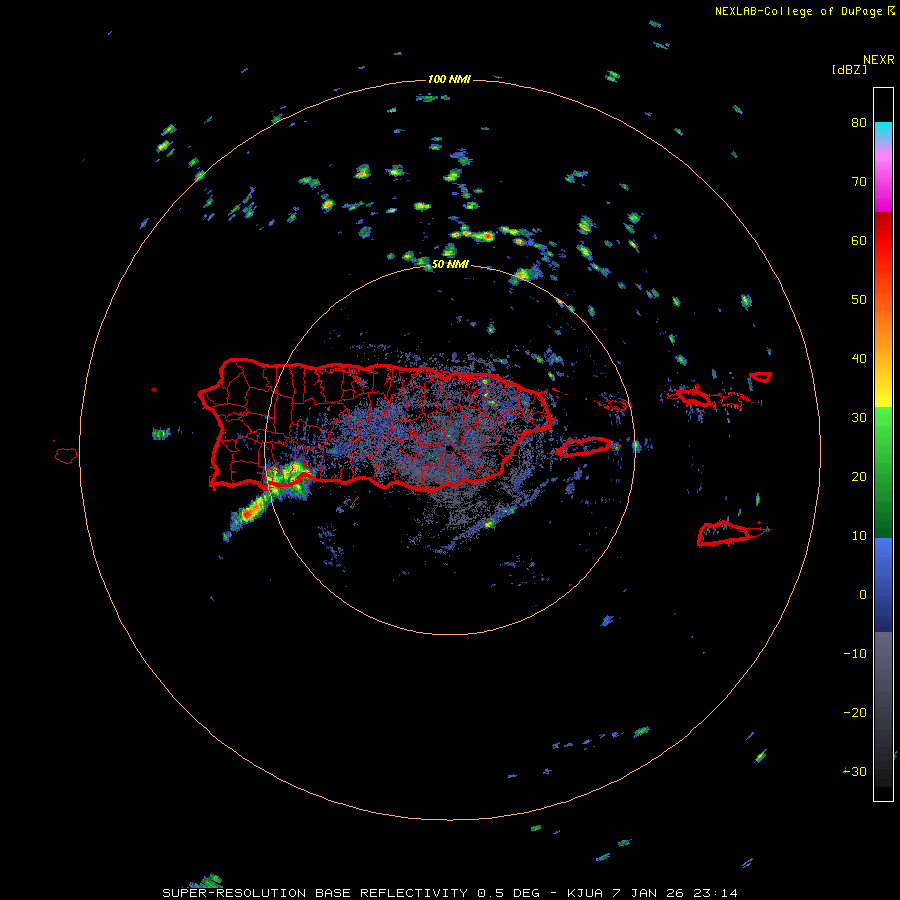Click the 50 NMI range ring label
Image resolution: width=900 pixels, height=900 pixels.
(450, 265)
